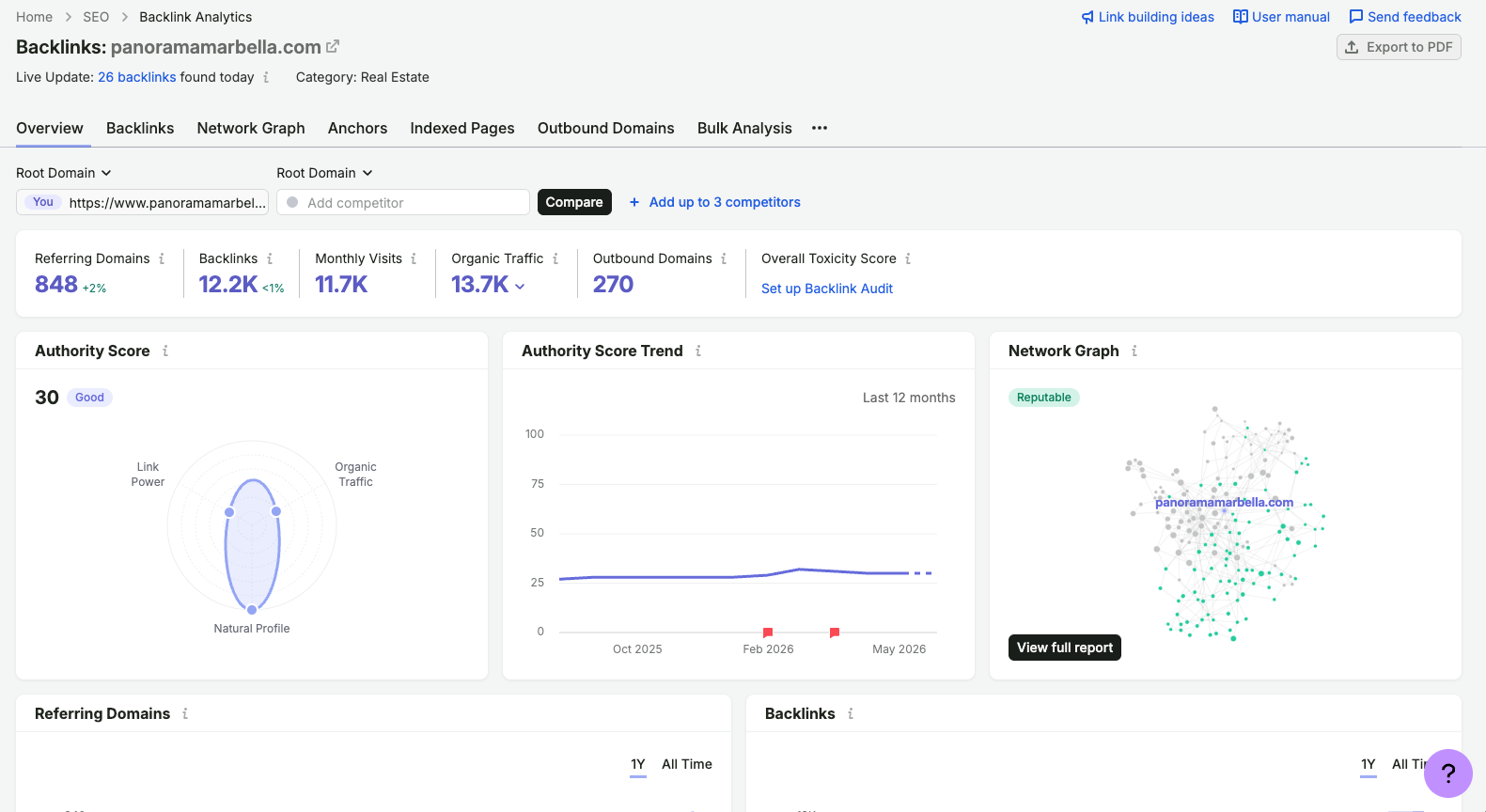Image resolution: width=1486 pixels, height=812 pixels.
Task: Expand the first Root Domain dropdown
Action: (64, 173)
